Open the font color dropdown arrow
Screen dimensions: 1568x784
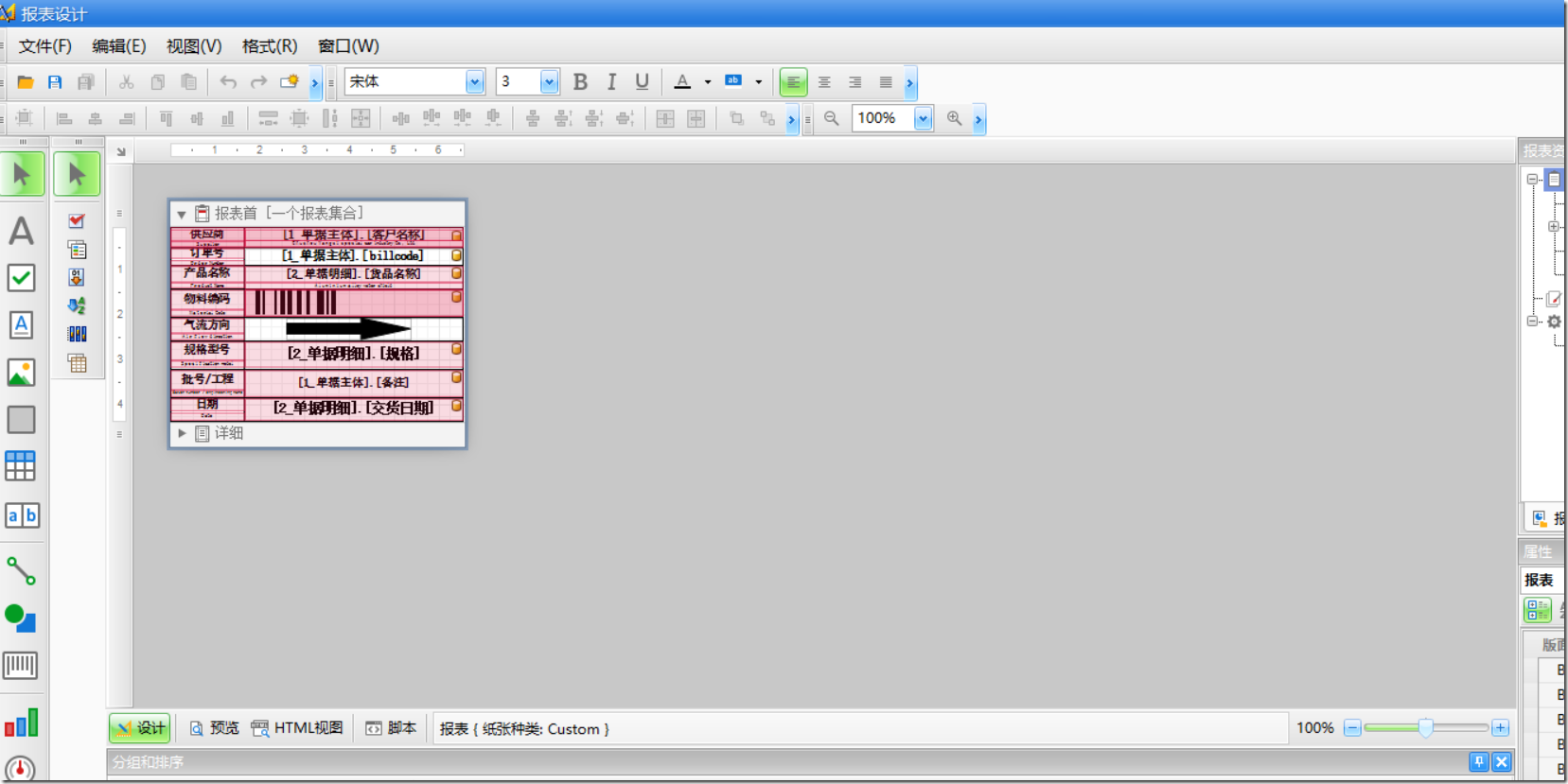pos(707,82)
